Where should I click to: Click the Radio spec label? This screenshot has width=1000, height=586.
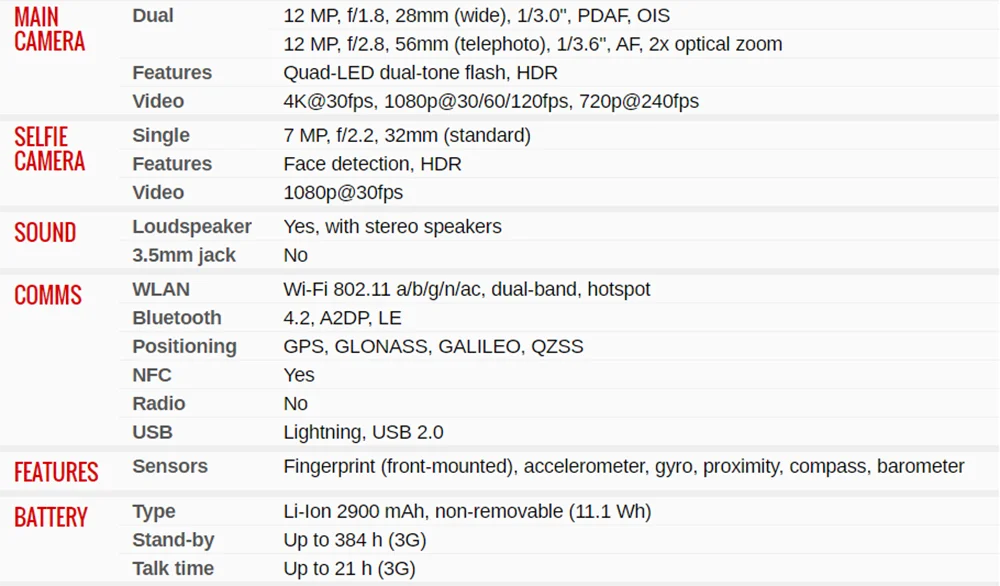[158, 403]
